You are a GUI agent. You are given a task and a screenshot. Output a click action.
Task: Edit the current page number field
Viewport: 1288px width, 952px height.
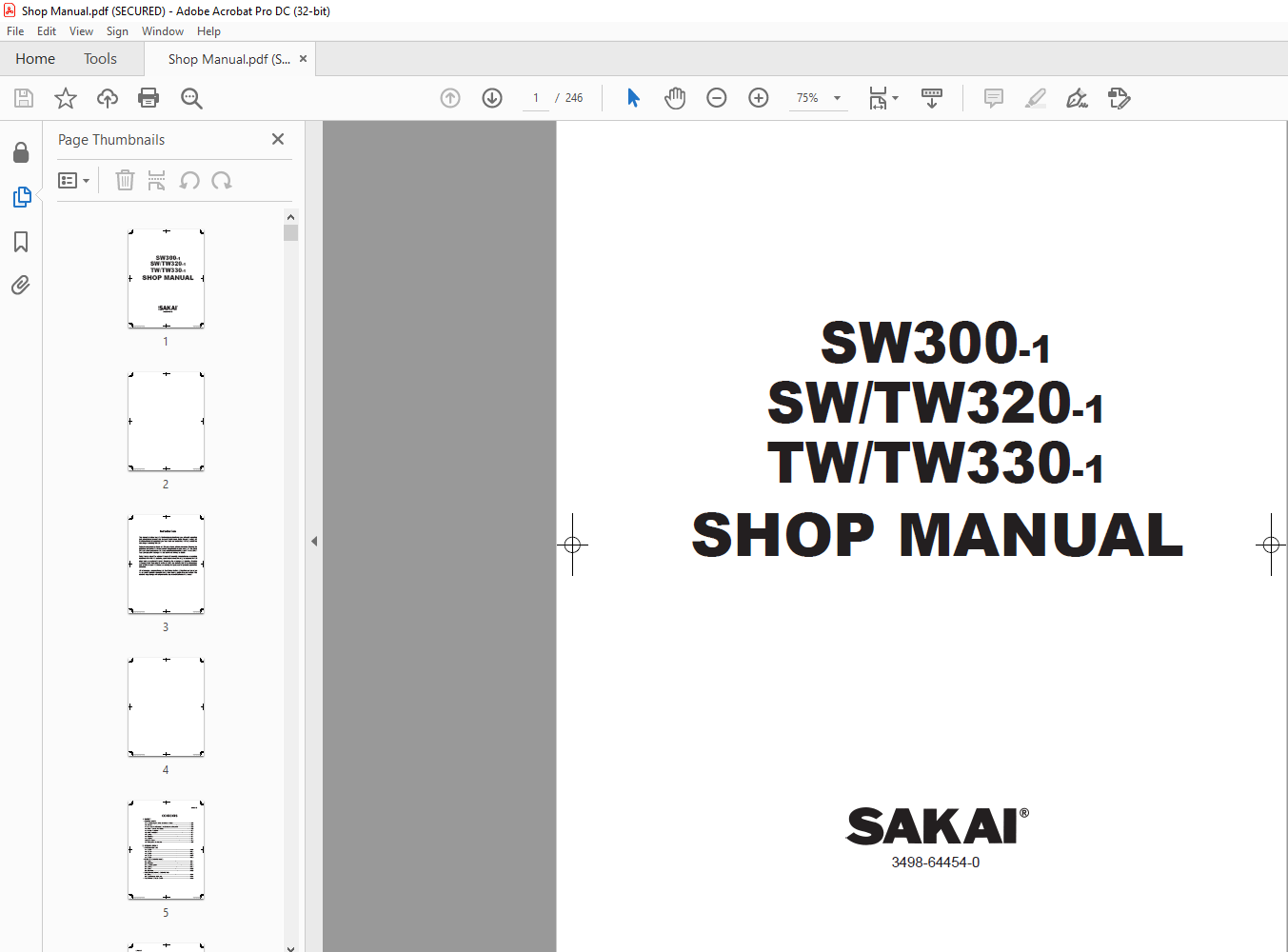click(536, 98)
